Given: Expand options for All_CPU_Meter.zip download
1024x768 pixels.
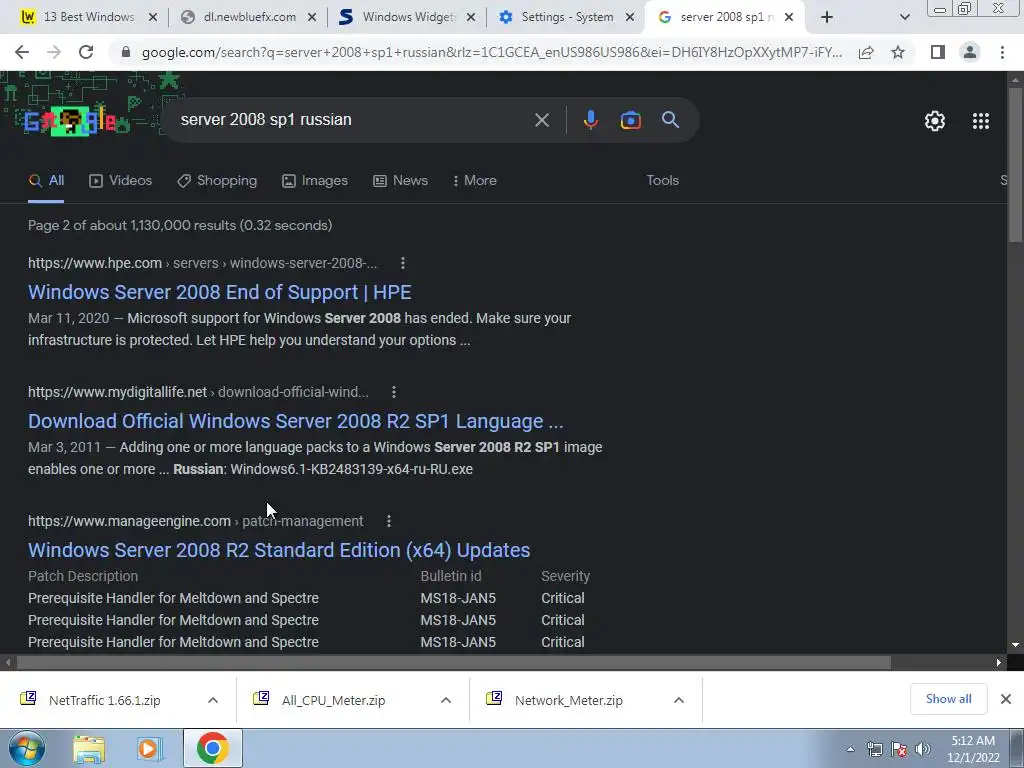Looking at the screenshot, I should 446,700.
